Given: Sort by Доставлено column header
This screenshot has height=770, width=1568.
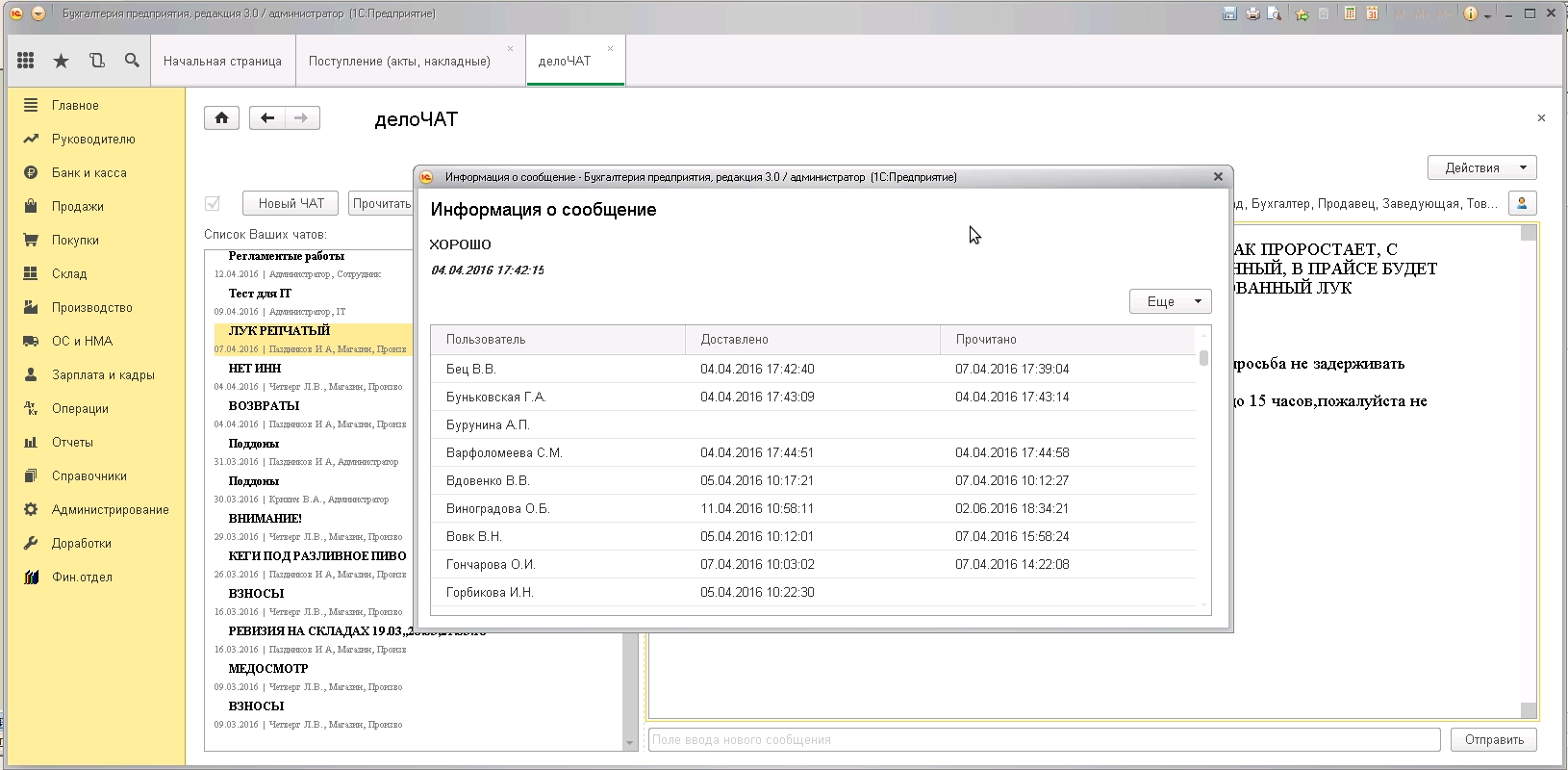Looking at the screenshot, I should pos(813,339).
